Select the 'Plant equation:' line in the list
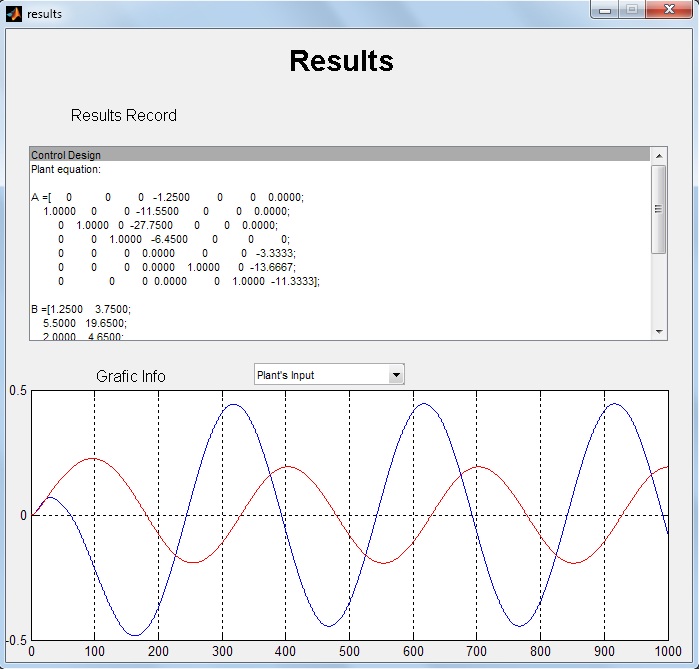This screenshot has width=699, height=669. 66,169
